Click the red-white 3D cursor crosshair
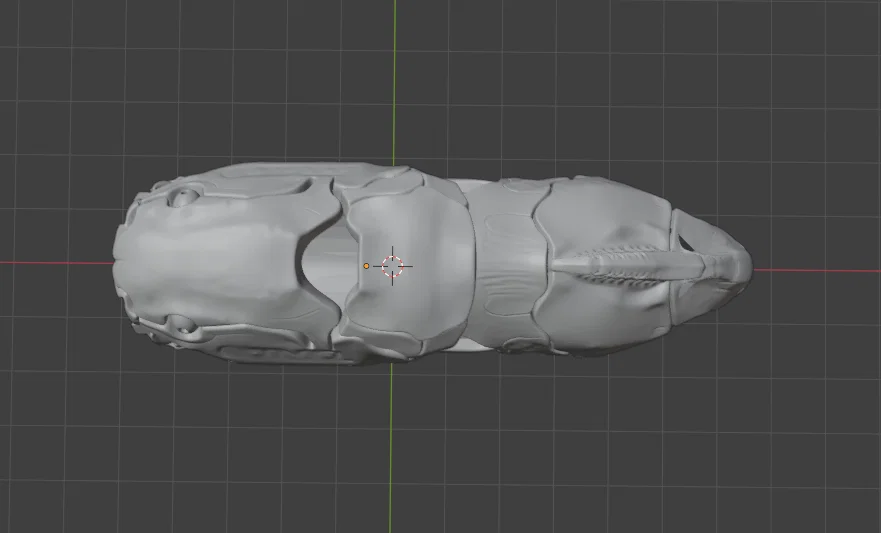 (392, 266)
